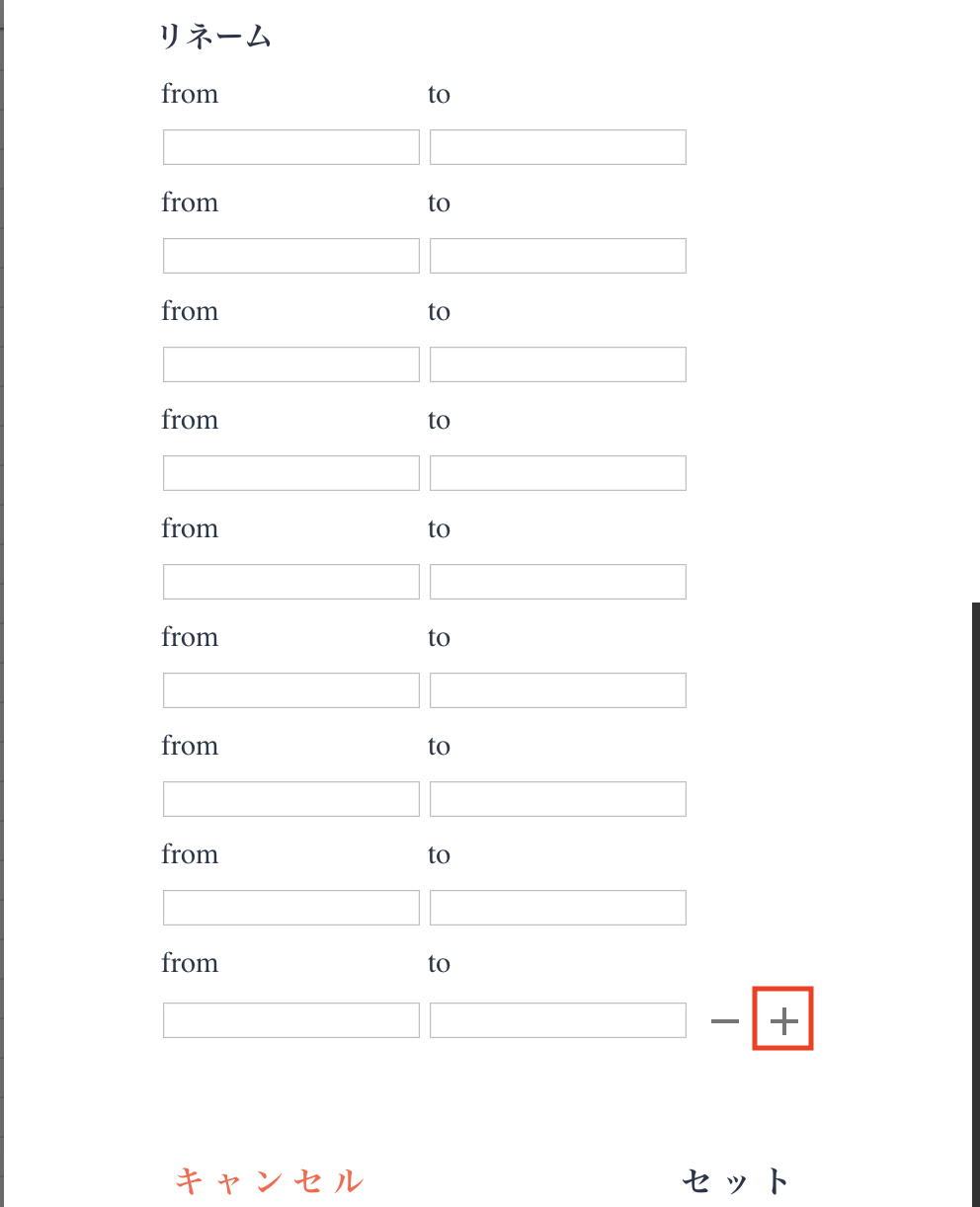
Task: Focus the fifth row's from input
Action: tap(291, 582)
